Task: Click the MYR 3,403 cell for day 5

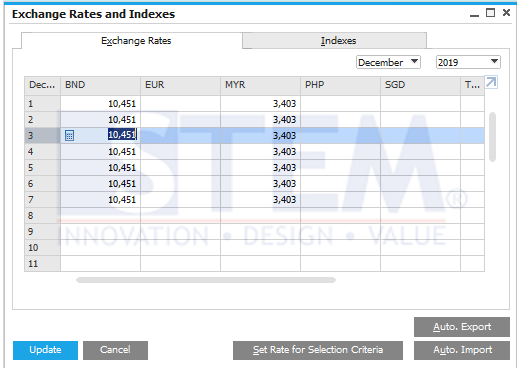Action: (x=260, y=168)
